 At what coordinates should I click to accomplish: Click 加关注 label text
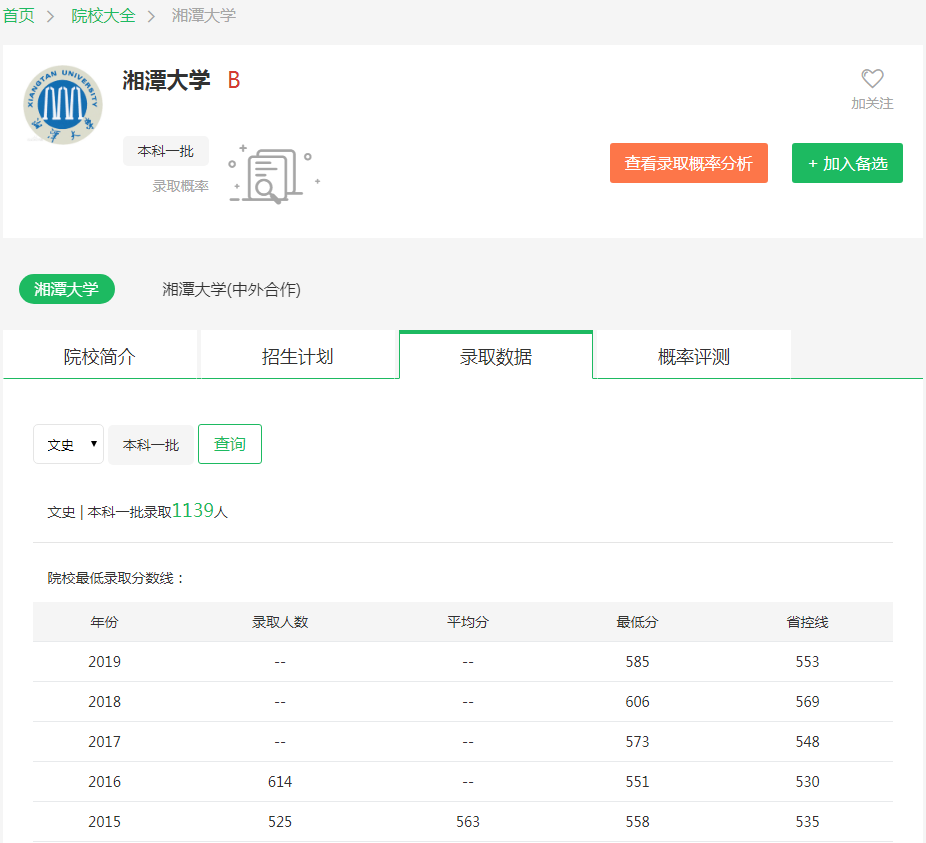pos(872,103)
